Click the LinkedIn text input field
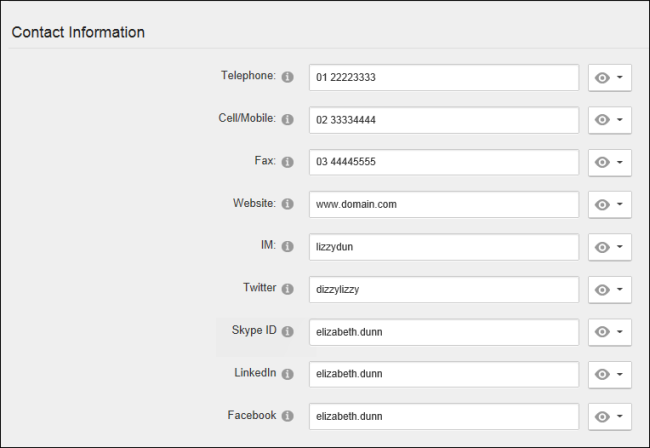Screen dimensions: 650x448 [x=444, y=374]
